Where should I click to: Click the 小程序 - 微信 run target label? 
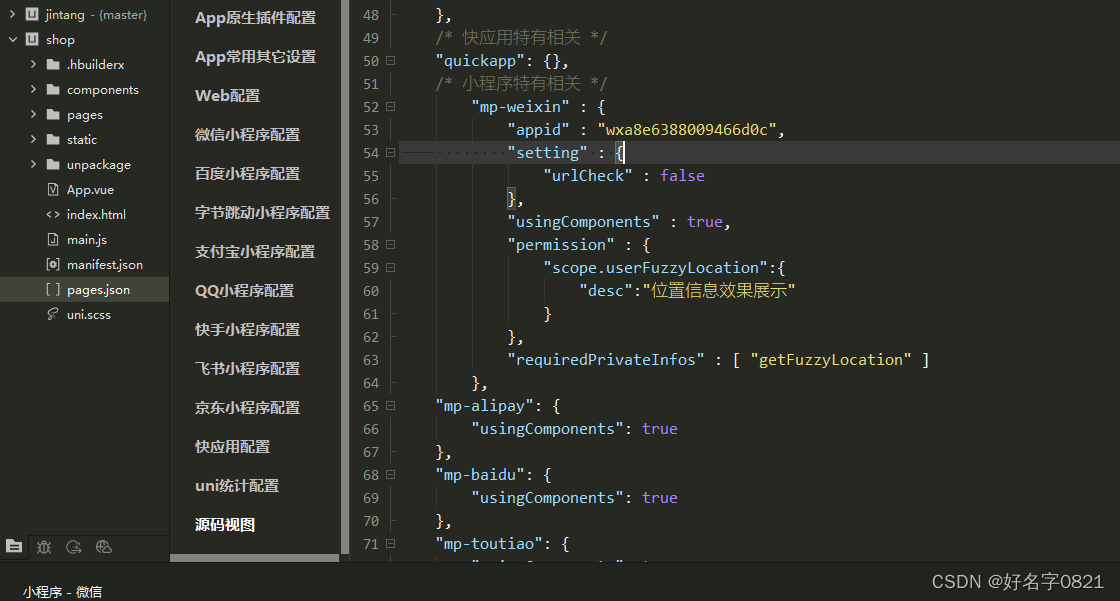click(x=62, y=591)
